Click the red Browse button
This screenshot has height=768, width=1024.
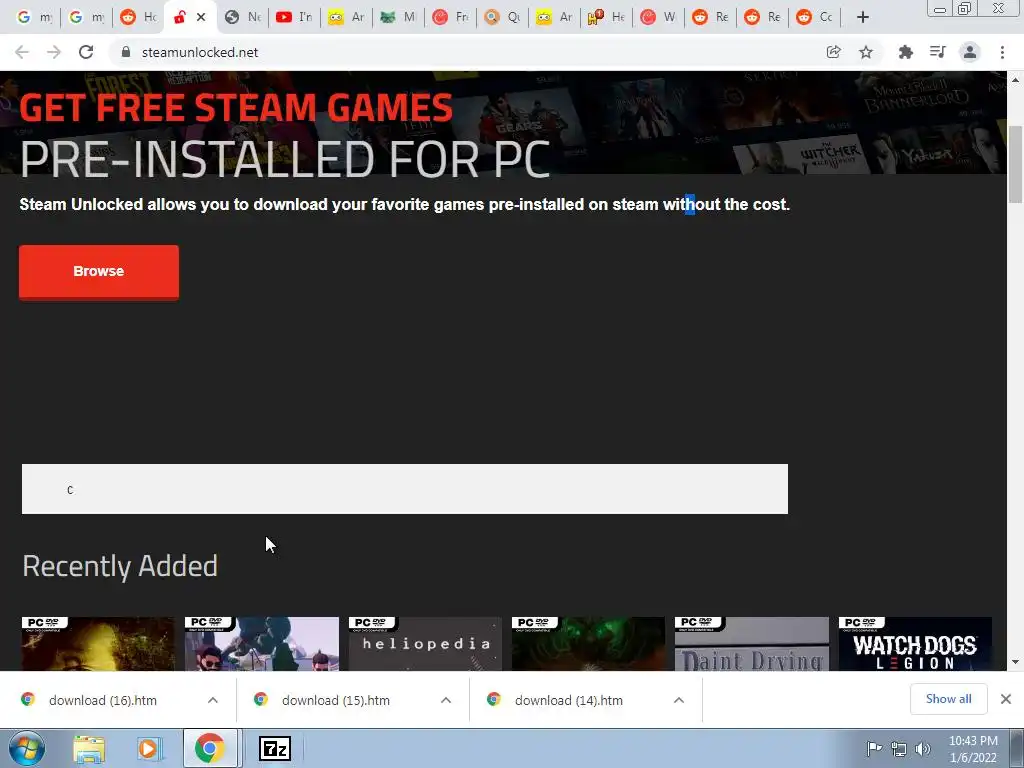coord(99,272)
